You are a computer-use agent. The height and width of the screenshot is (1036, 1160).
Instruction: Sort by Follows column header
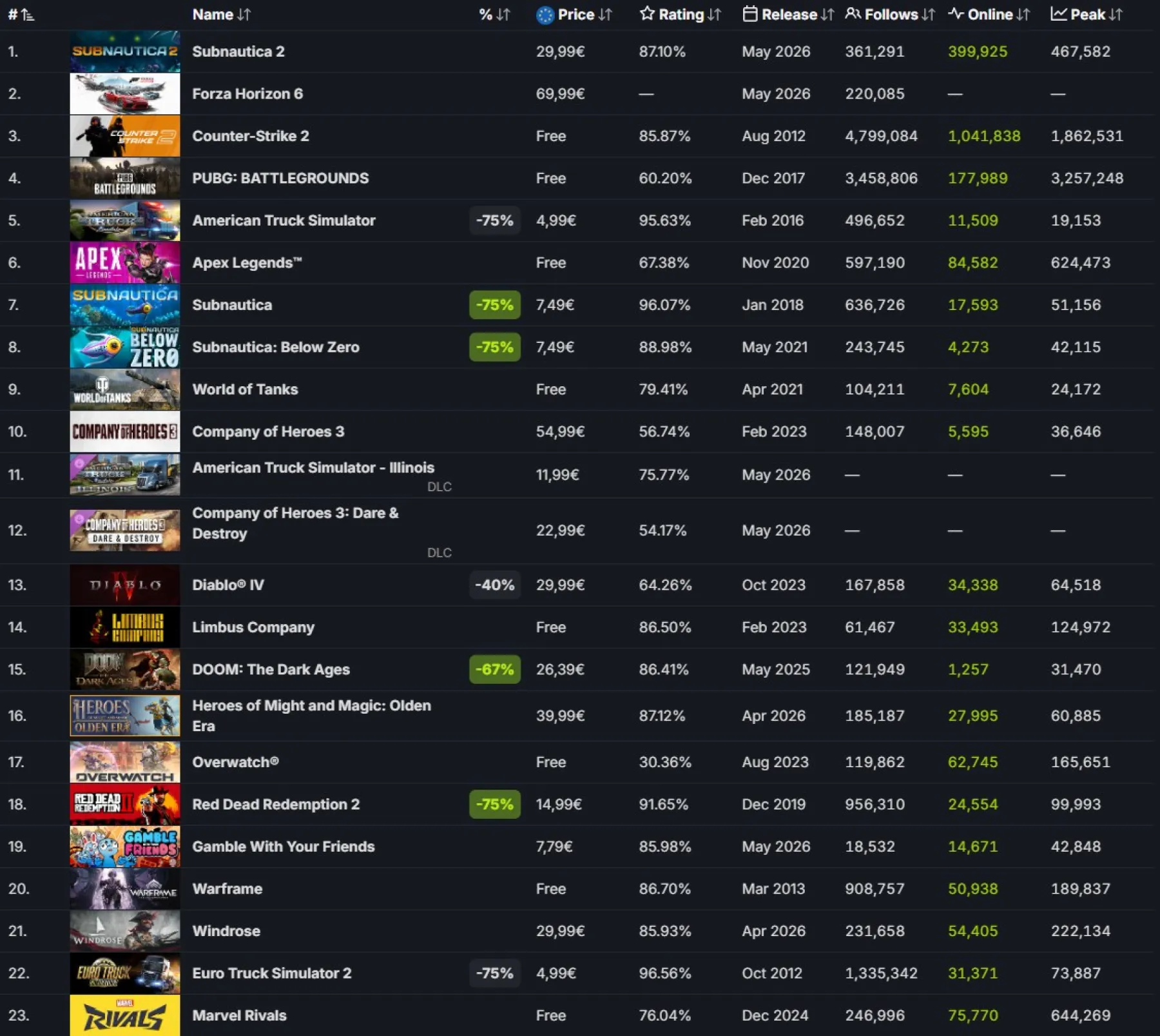coord(890,14)
